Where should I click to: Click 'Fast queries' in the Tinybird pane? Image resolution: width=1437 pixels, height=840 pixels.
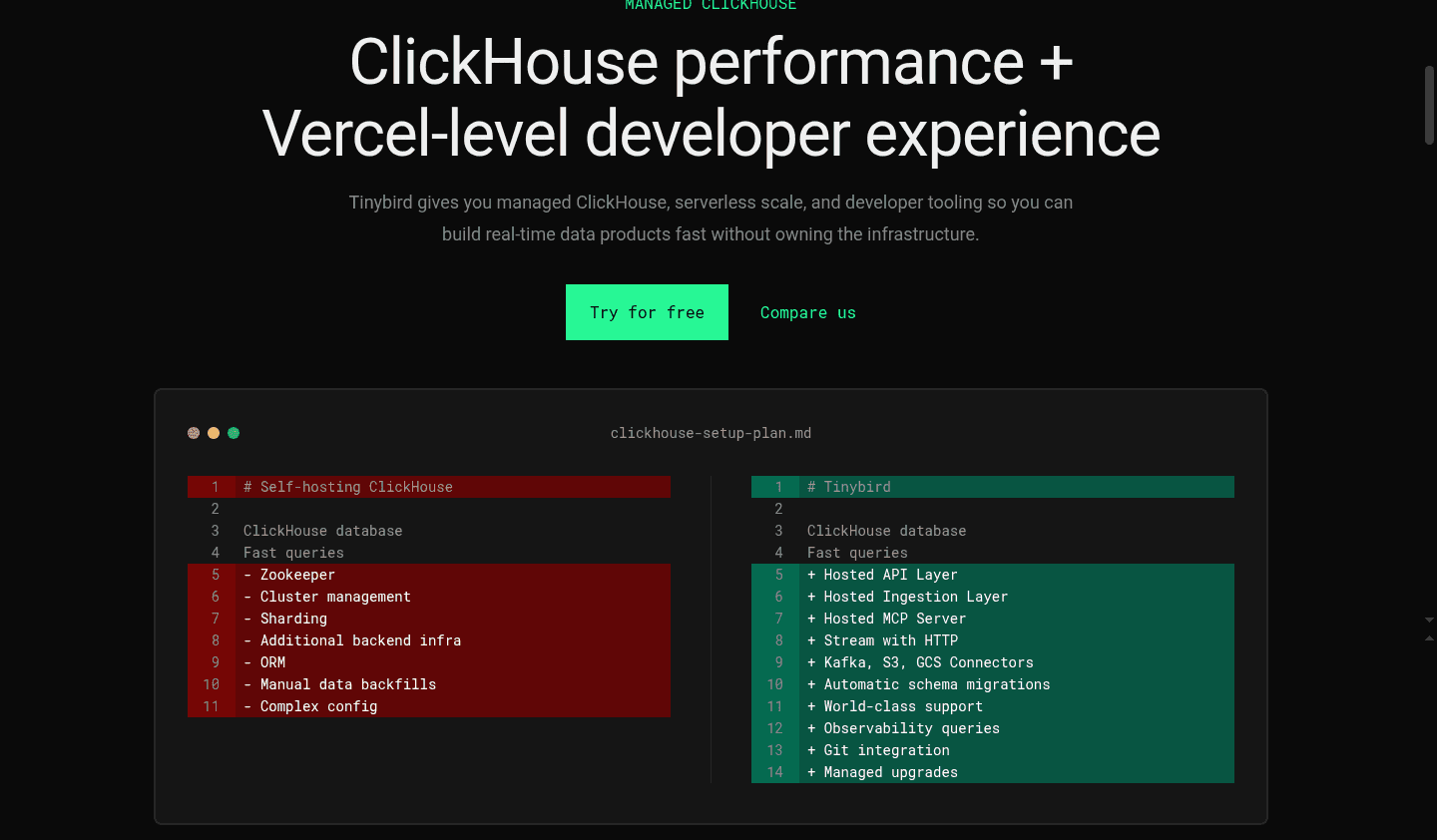point(857,553)
